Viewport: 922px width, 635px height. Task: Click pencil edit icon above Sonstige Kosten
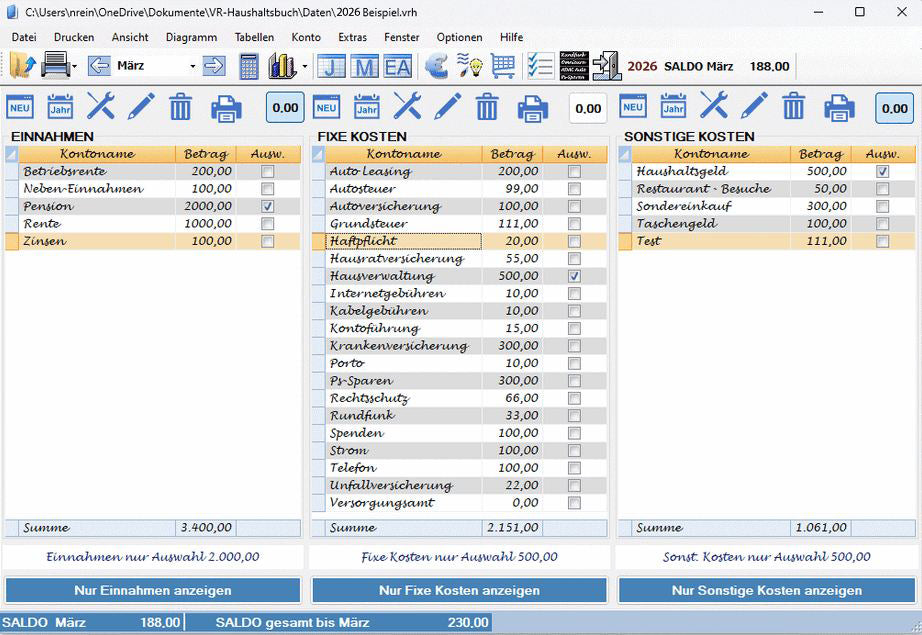(x=754, y=107)
